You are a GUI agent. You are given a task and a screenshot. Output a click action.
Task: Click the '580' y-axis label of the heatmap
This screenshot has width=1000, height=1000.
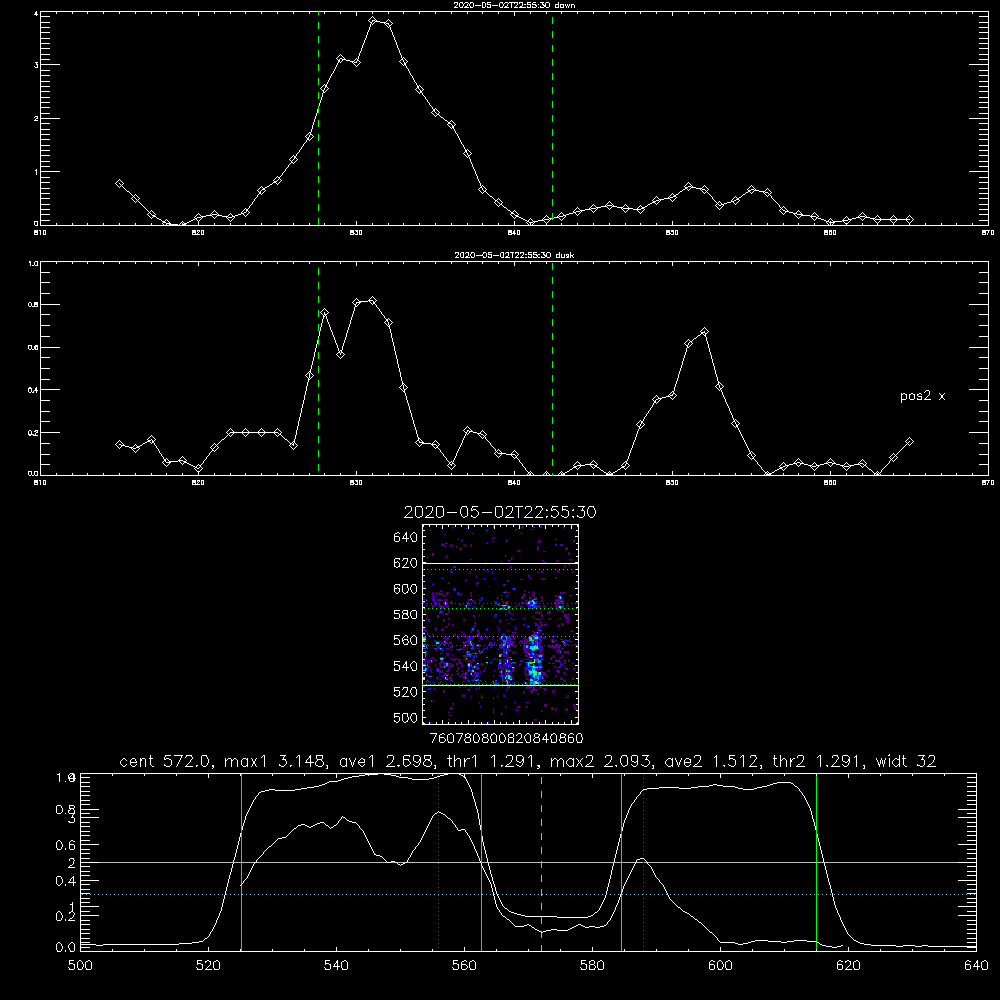(x=406, y=615)
